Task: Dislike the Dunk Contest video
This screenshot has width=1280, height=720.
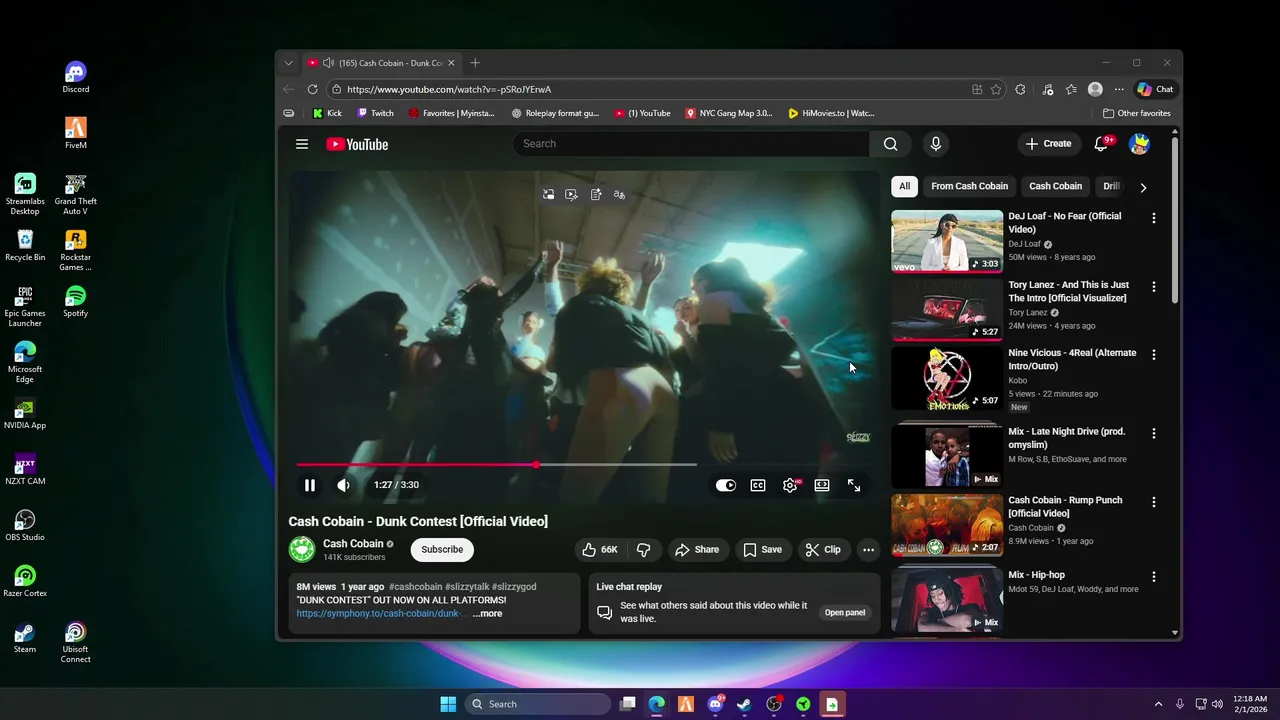Action: (644, 549)
